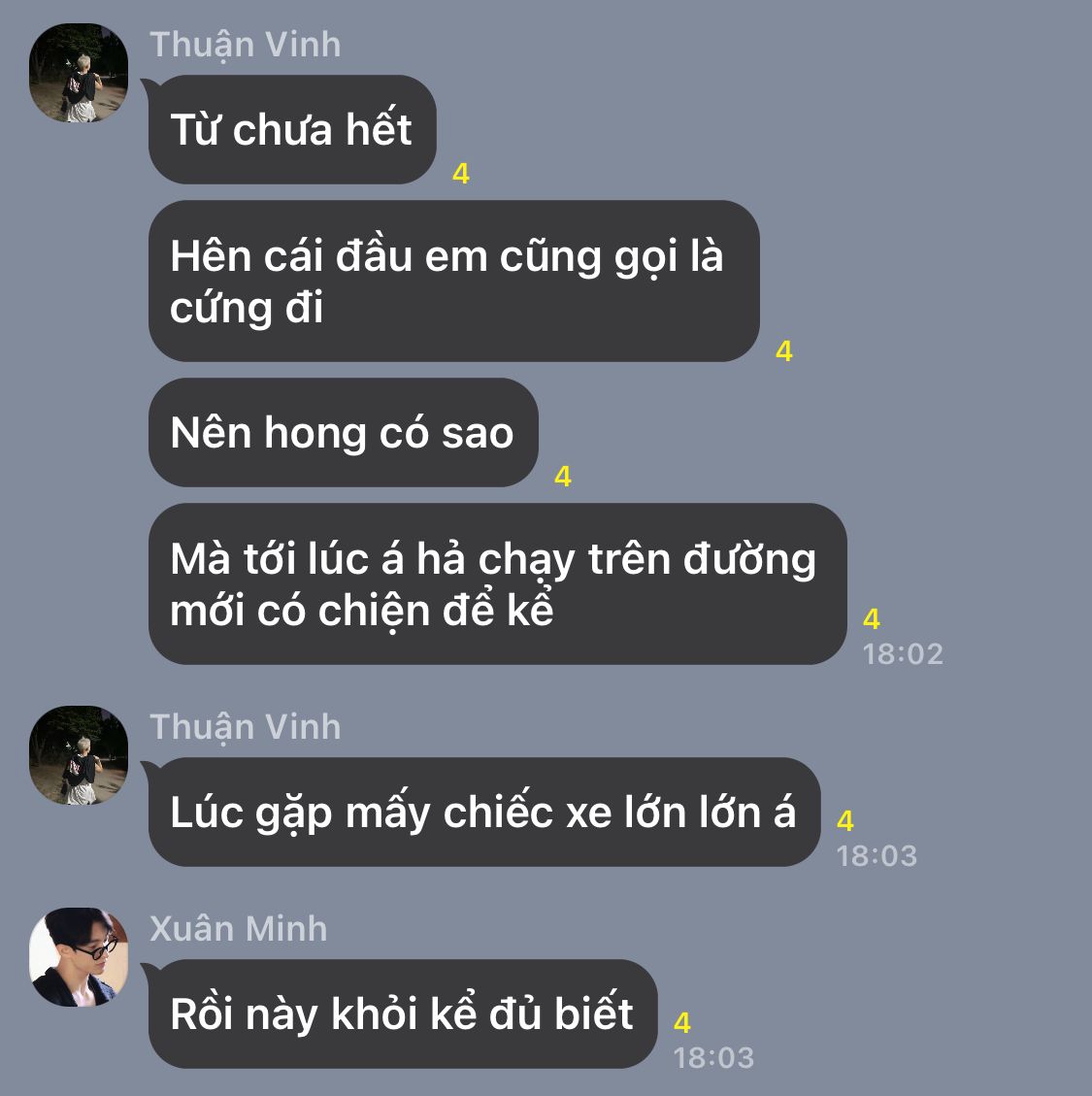The width and height of the screenshot is (1092, 1096).
Task: Open Thuận Vinh's avatar beside 'Từ chưa hết'
Action: [79, 73]
